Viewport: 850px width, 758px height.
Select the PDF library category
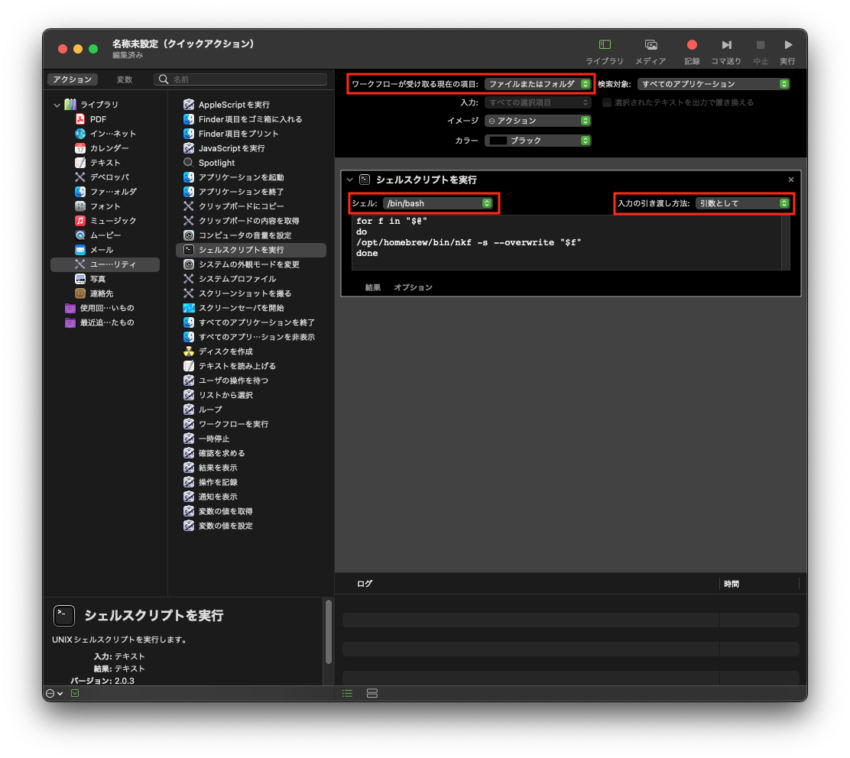pyautogui.click(x=98, y=119)
